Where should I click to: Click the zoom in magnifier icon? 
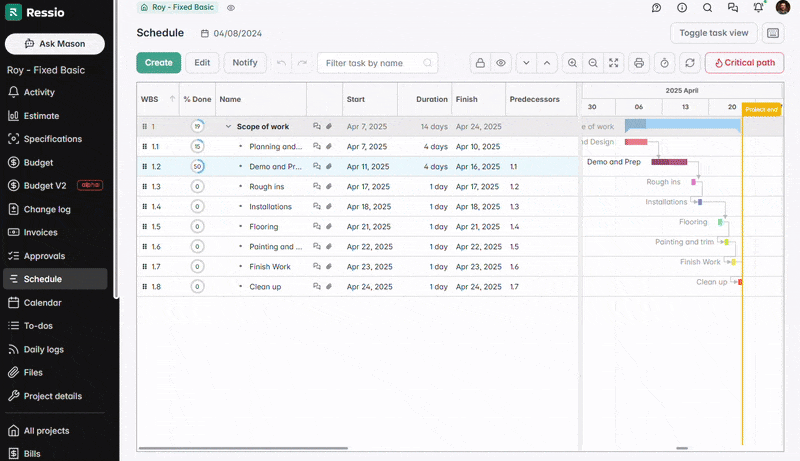coord(572,63)
